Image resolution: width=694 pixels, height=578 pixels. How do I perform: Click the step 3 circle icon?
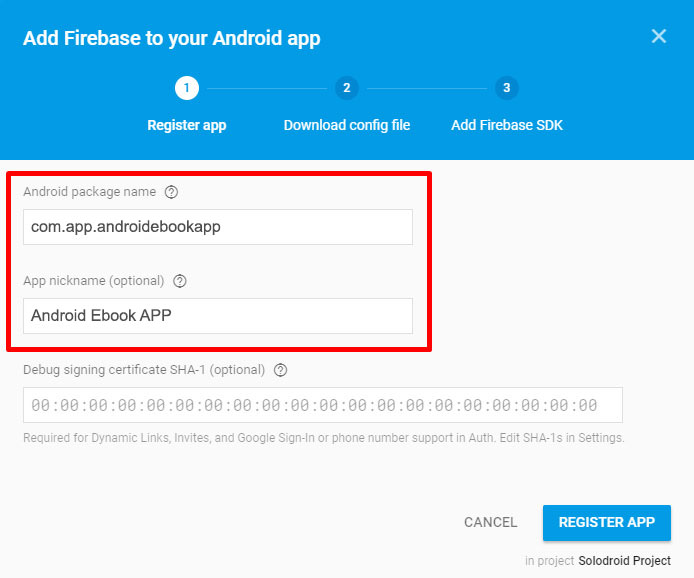pos(506,88)
